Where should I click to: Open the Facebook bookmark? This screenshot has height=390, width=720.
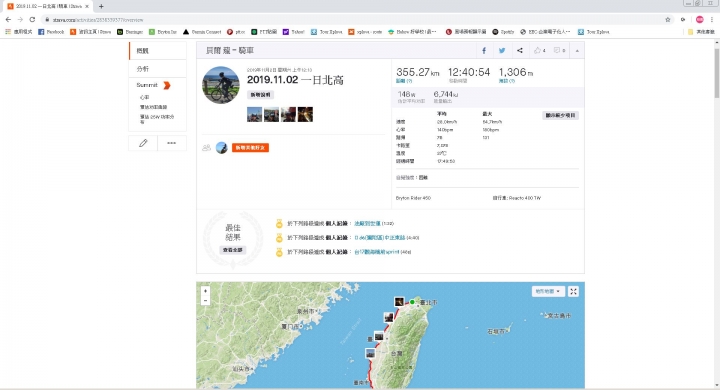pyautogui.click(x=51, y=32)
